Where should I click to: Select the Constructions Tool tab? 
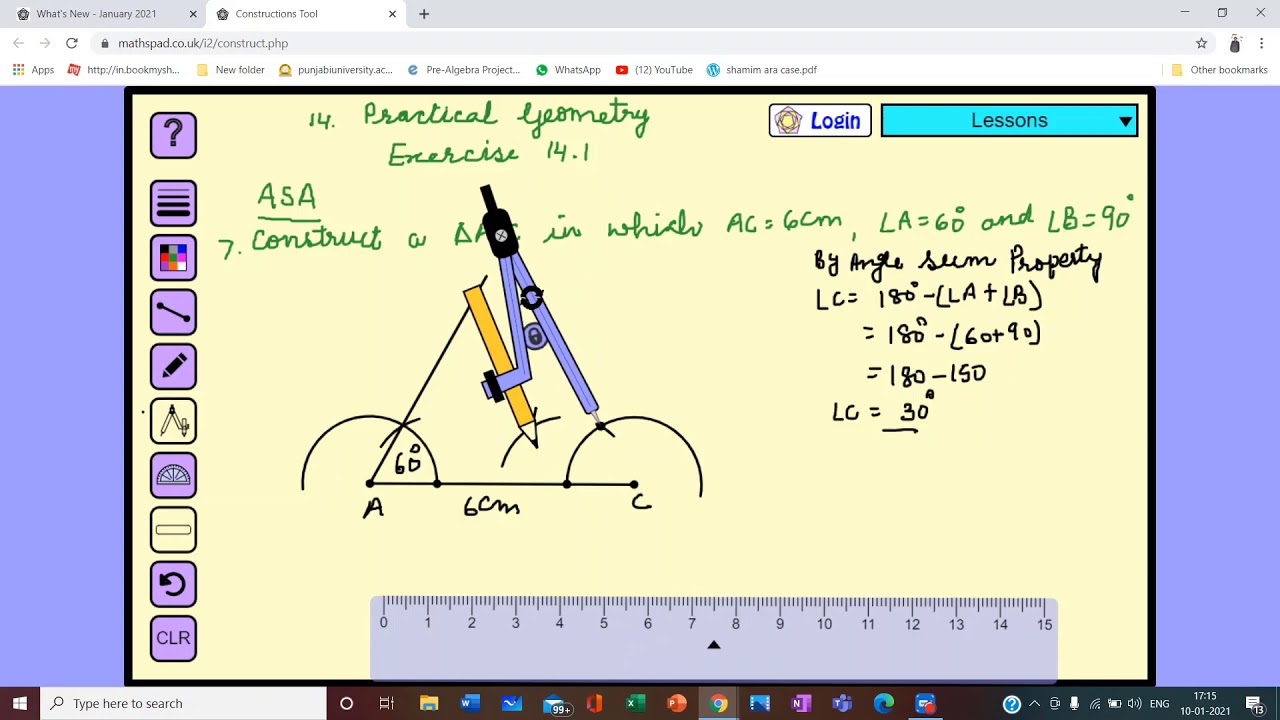pos(276,14)
